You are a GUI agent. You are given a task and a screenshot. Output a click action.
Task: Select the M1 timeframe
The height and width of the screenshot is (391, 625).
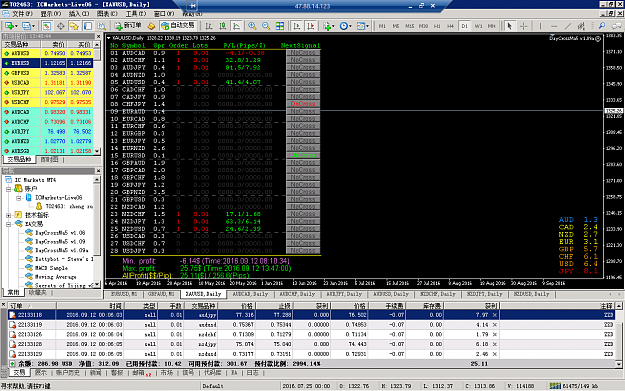(x=382, y=26)
